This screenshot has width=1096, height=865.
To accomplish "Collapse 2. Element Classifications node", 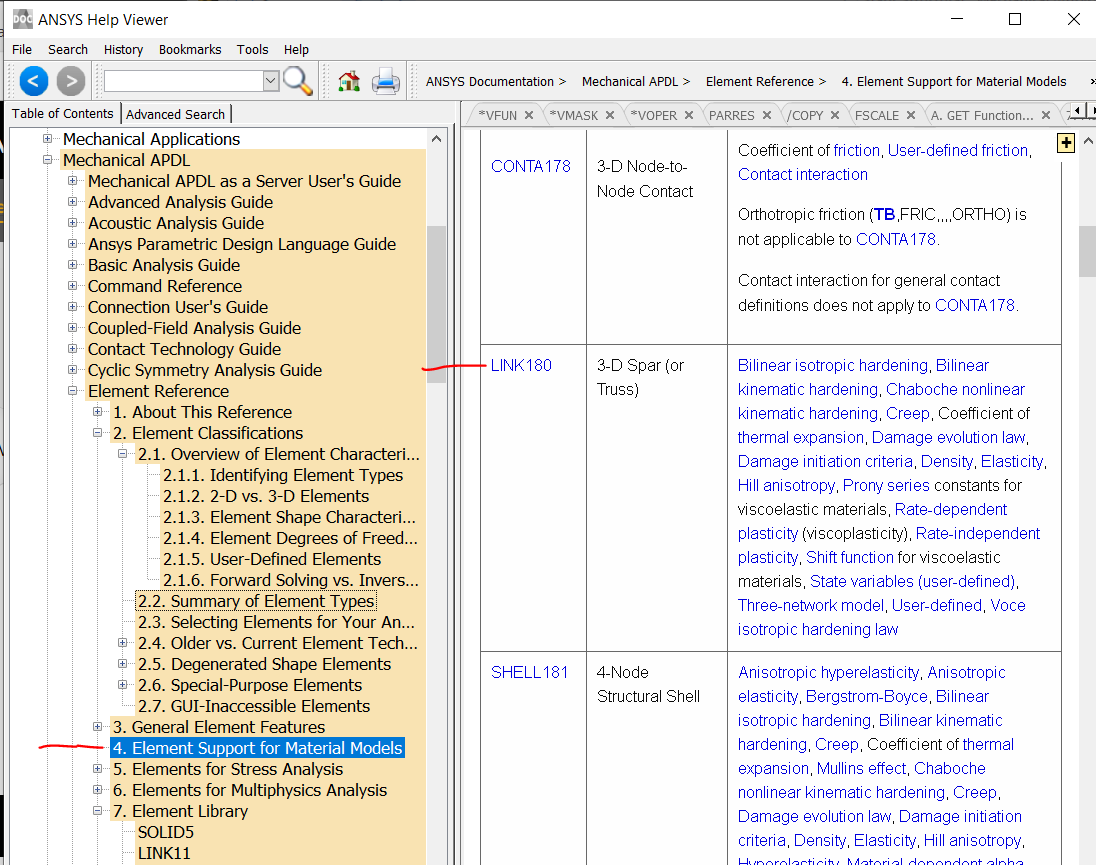I will pyautogui.click(x=97, y=432).
